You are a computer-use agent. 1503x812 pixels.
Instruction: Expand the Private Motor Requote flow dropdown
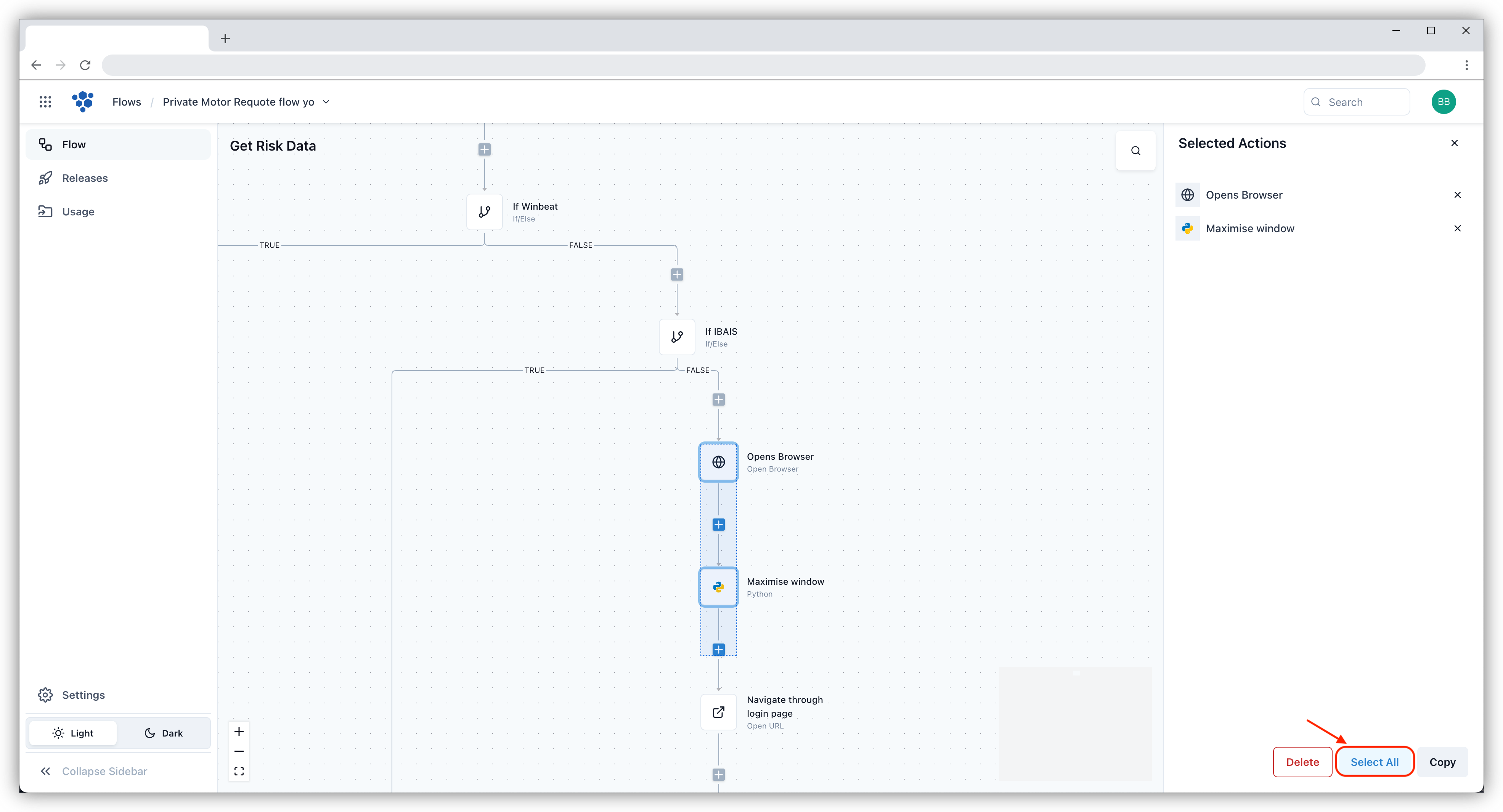[x=326, y=101]
